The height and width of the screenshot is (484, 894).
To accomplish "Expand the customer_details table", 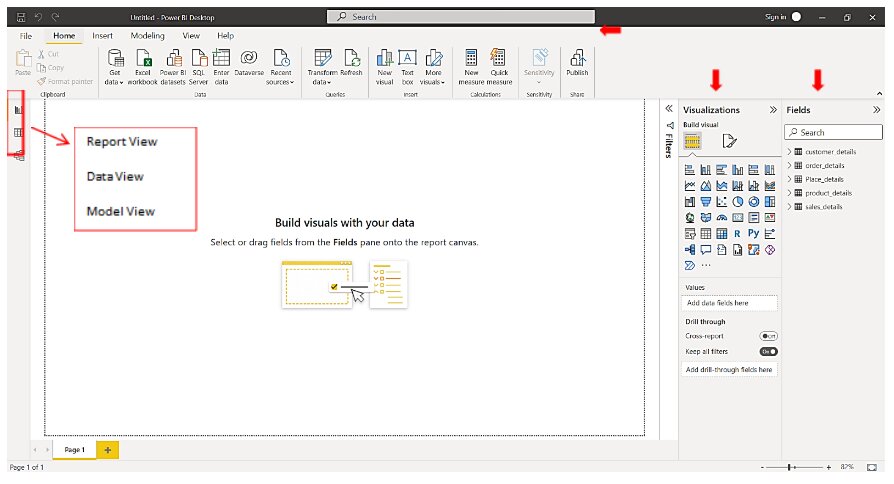I will 789,151.
